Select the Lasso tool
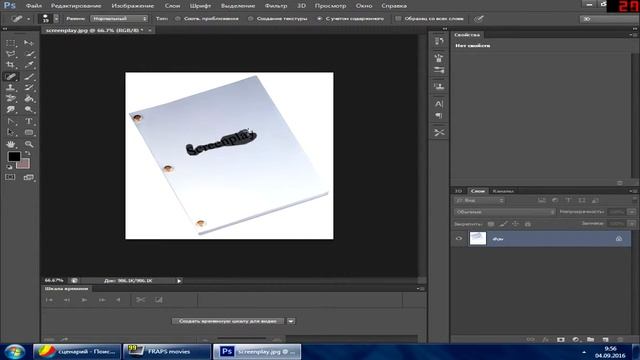Viewport: 640px width, 360px height. tap(11, 54)
